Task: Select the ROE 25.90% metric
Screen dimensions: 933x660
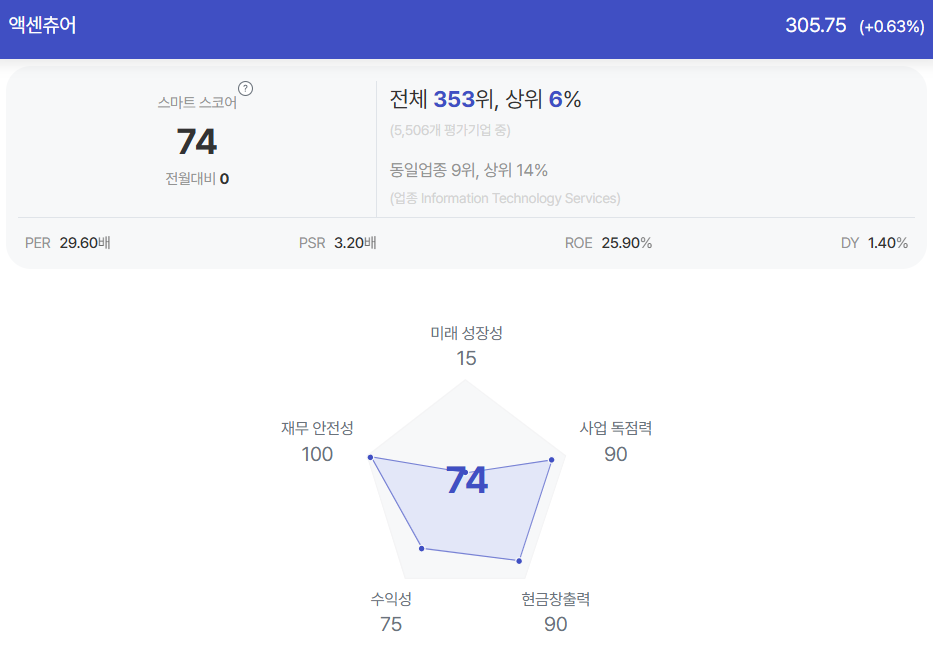Action: tap(608, 243)
